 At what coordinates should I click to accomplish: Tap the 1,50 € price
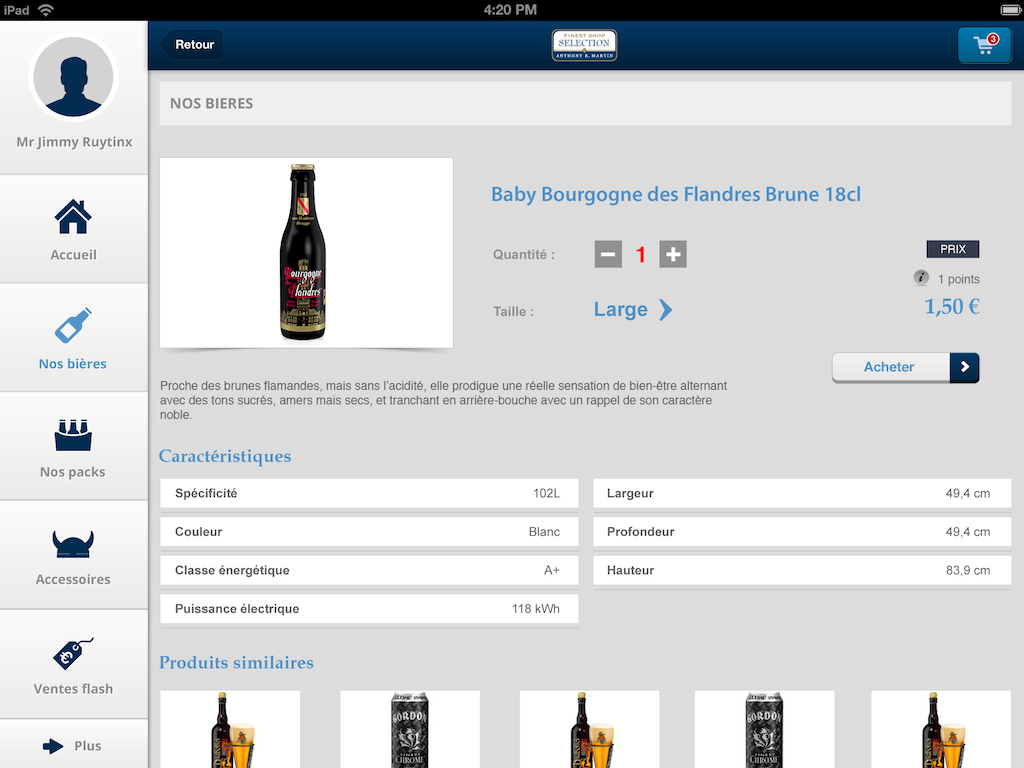tap(952, 306)
